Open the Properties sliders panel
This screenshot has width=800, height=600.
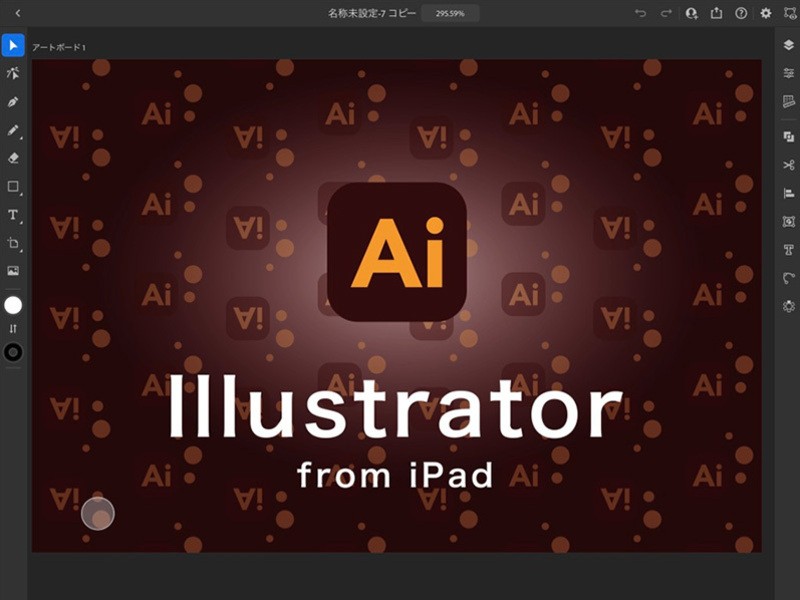788,73
